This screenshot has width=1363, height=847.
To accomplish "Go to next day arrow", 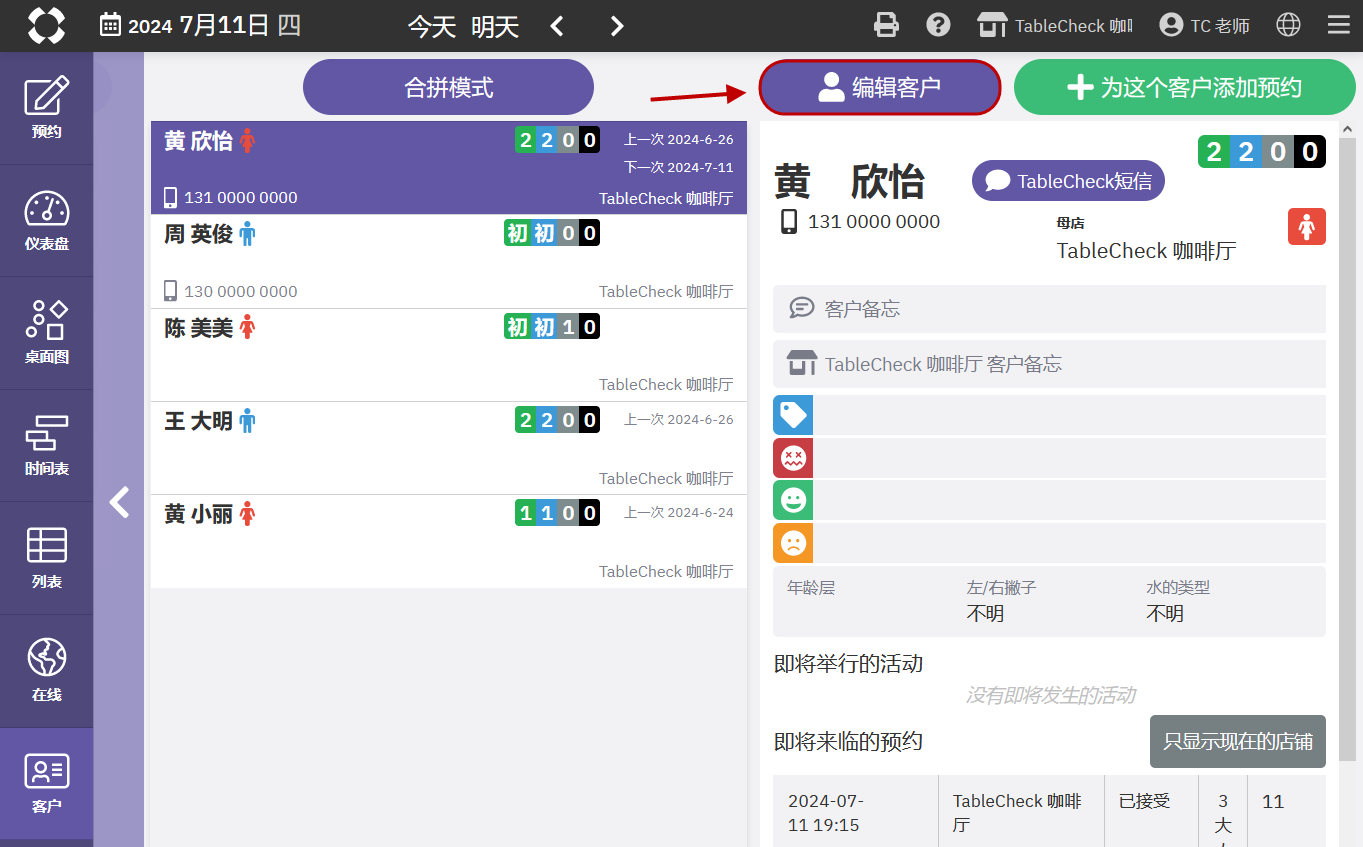I will point(617,26).
